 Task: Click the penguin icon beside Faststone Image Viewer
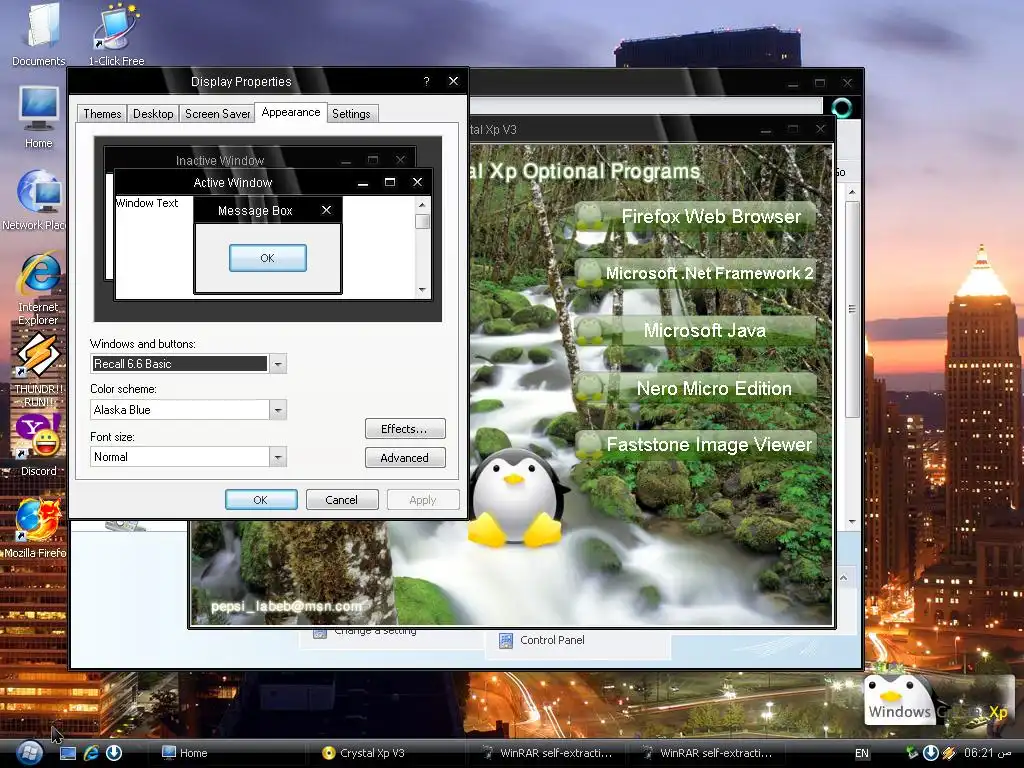[590, 445]
